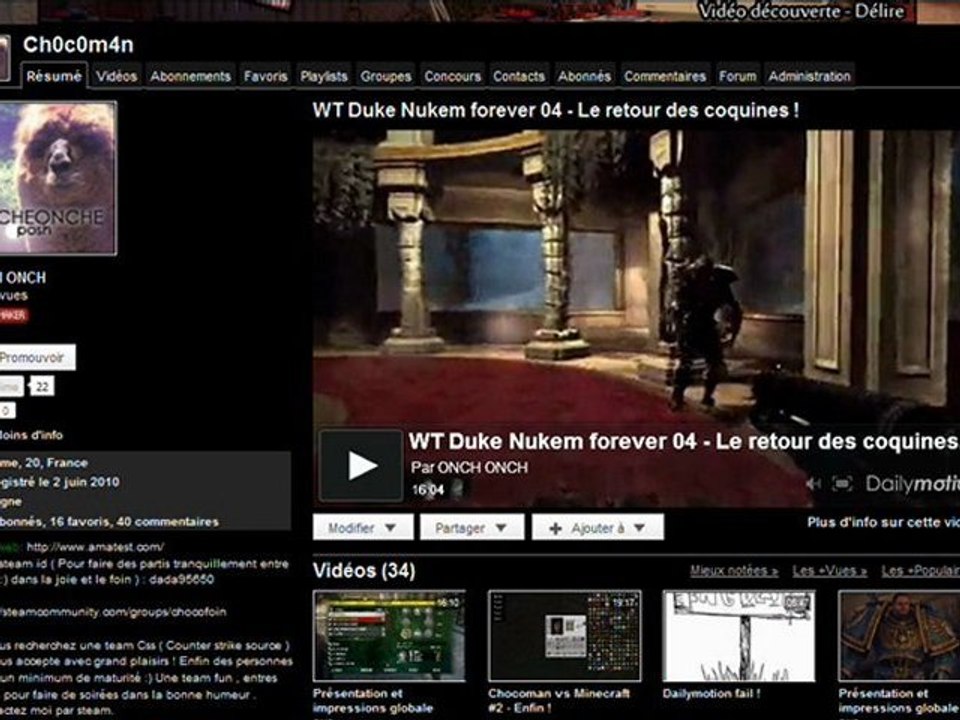
Task: Open the Groupes tab
Action: click(386, 77)
